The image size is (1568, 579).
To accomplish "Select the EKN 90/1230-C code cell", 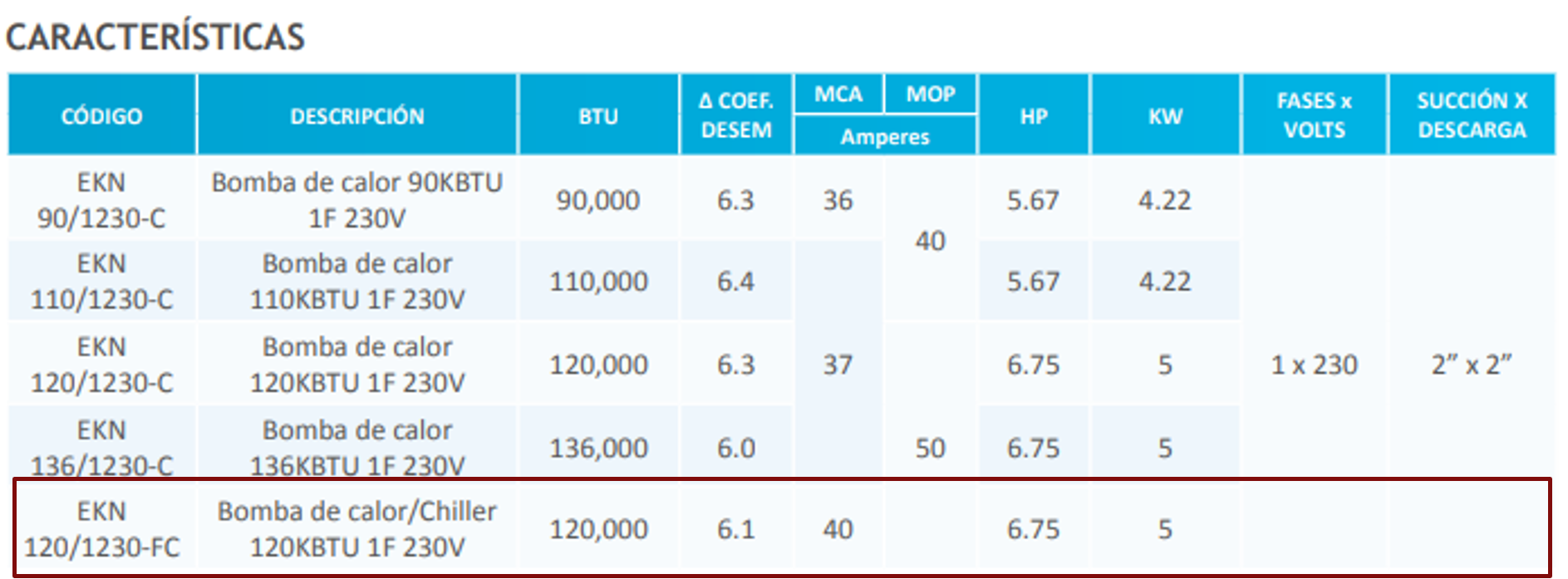I will point(101,200).
